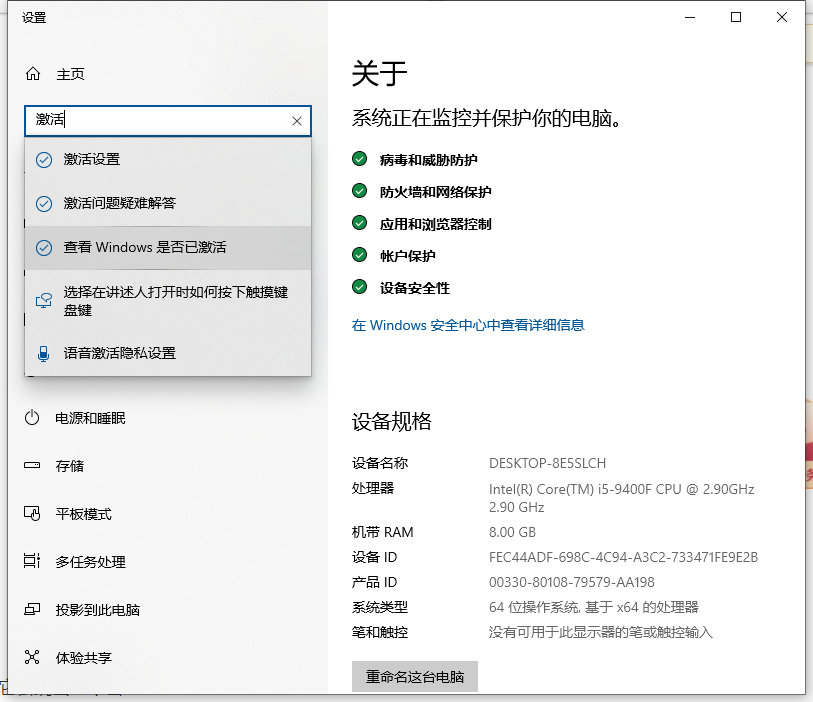Click the 平板模式 tablet icon
Screen dimensions: 813x702
click(33, 514)
